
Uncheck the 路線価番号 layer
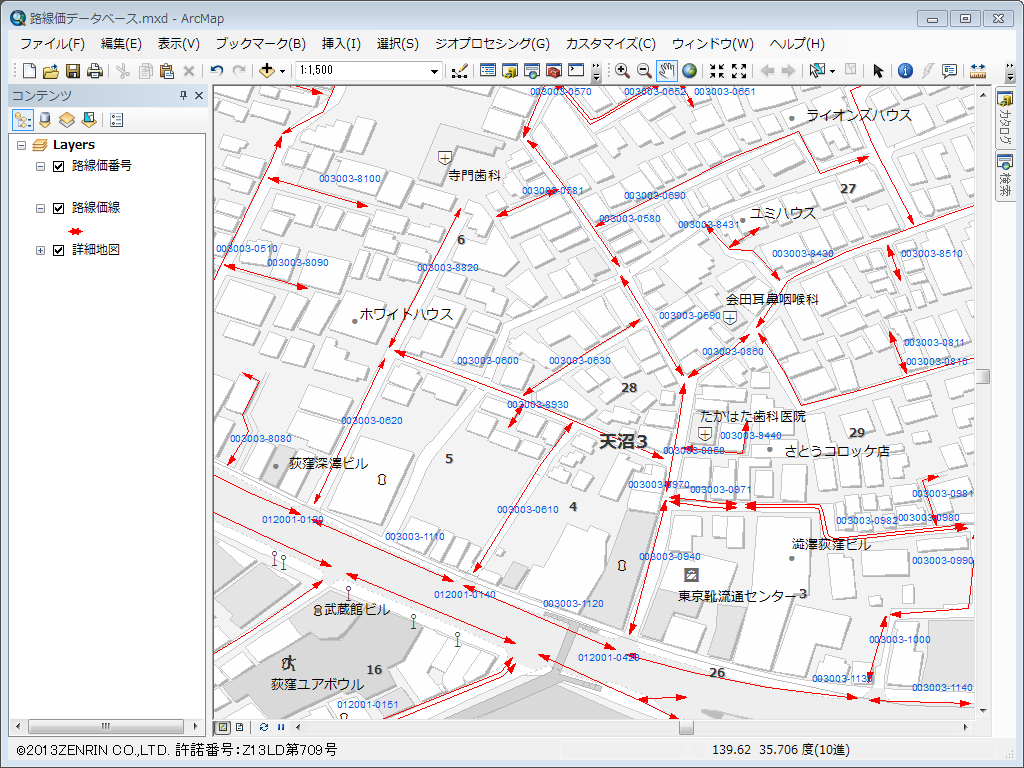58,166
